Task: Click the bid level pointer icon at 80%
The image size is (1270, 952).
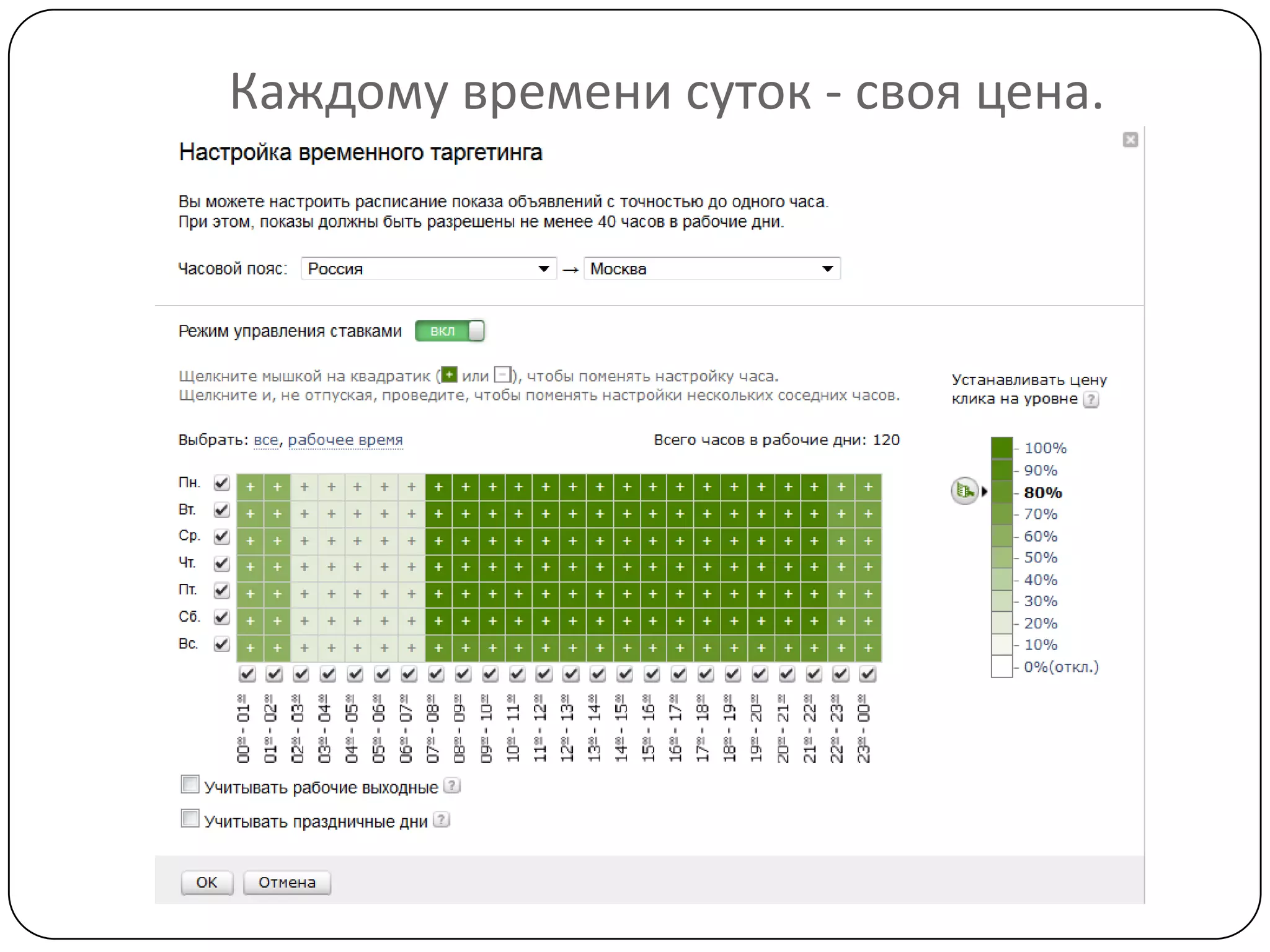Action: (965, 491)
